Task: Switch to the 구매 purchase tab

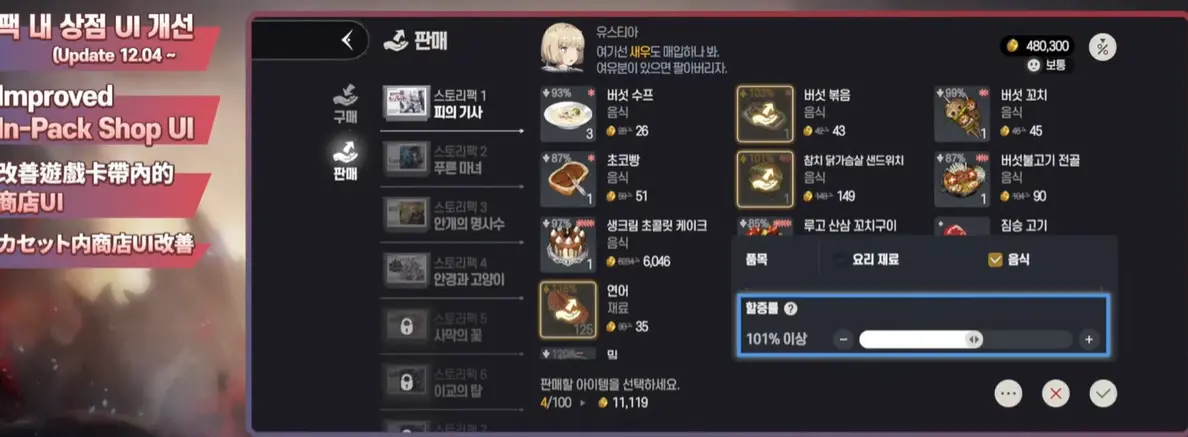Action: 345,105
